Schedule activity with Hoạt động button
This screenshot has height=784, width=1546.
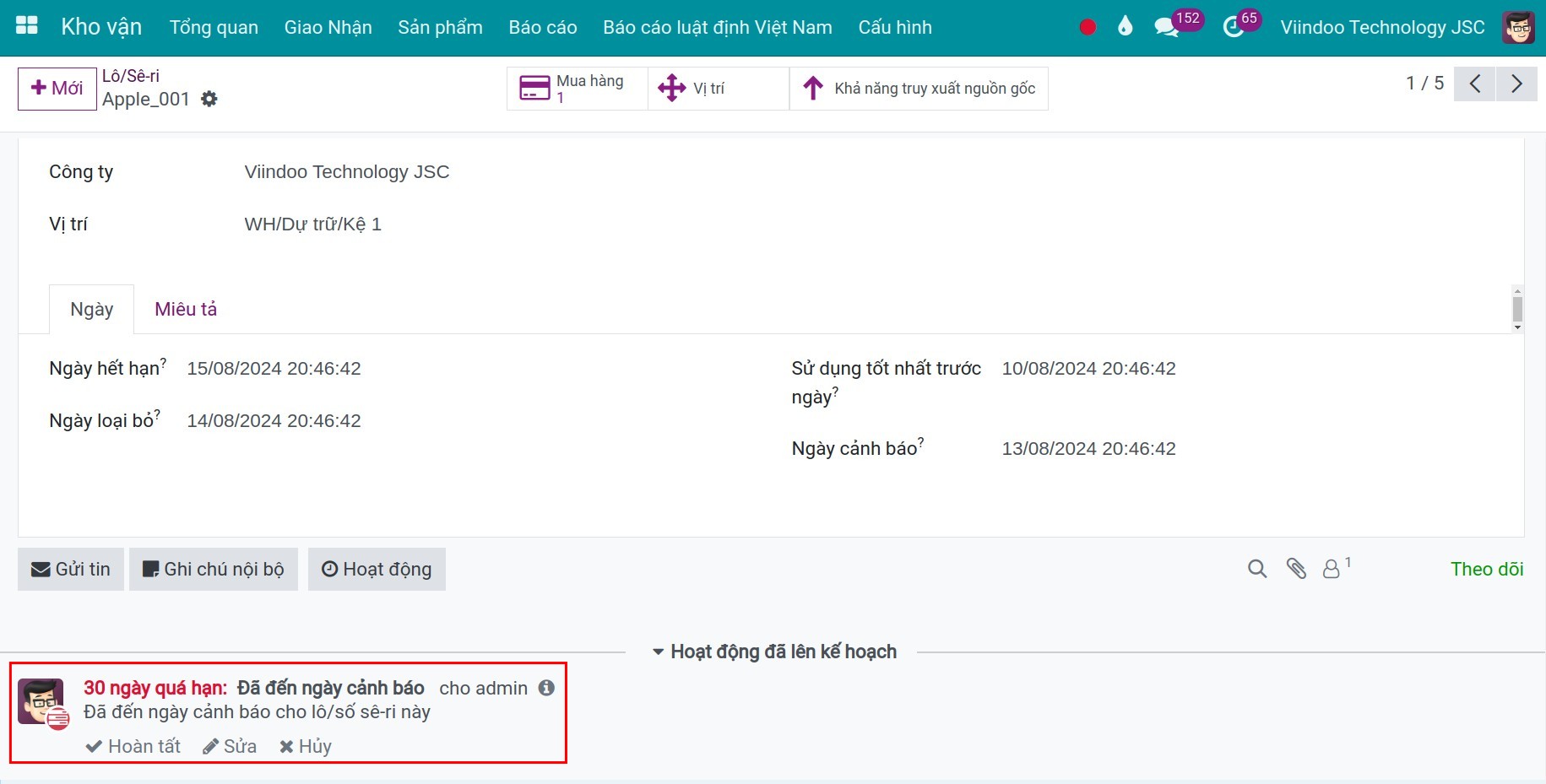point(377,569)
